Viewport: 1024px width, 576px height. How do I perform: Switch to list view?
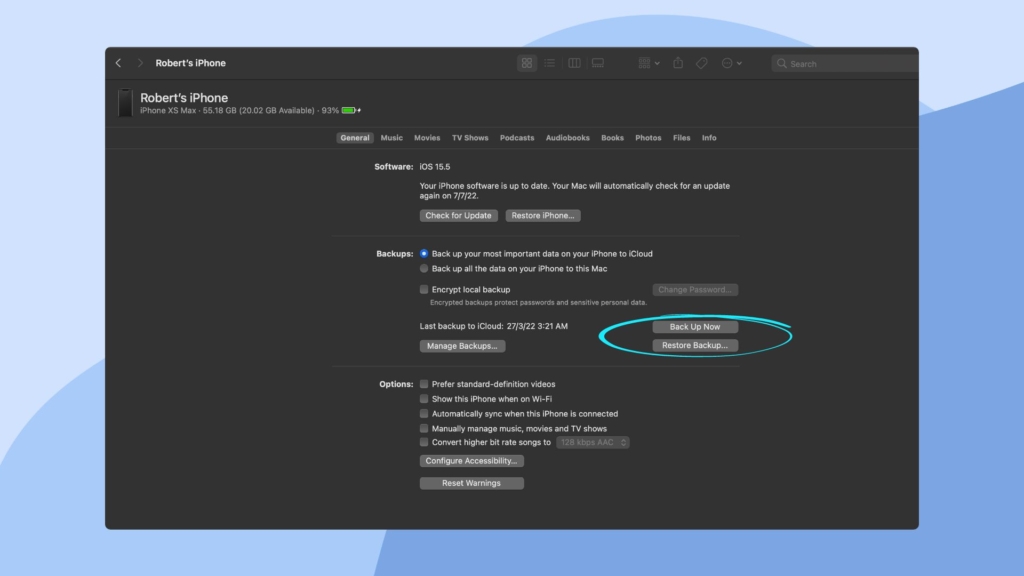(550, 63)
